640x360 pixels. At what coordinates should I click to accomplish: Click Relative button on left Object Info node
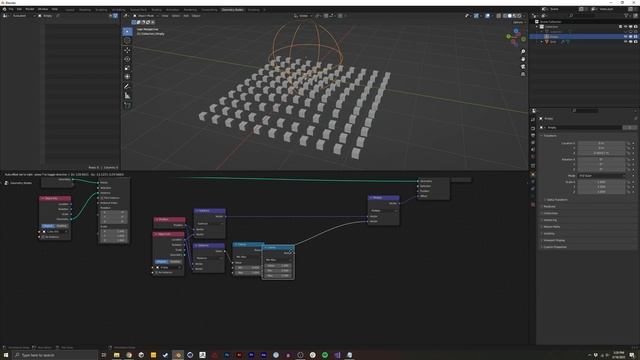pyautogui.click(x=62, y=226)
